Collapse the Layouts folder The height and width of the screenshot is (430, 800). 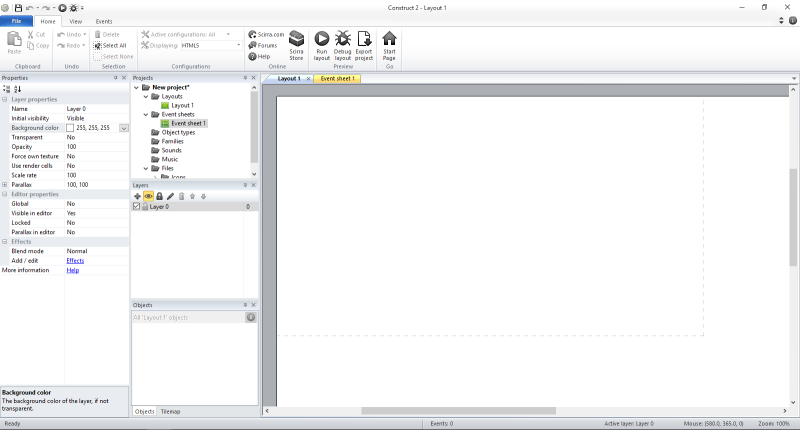click(x=146, y=96)
